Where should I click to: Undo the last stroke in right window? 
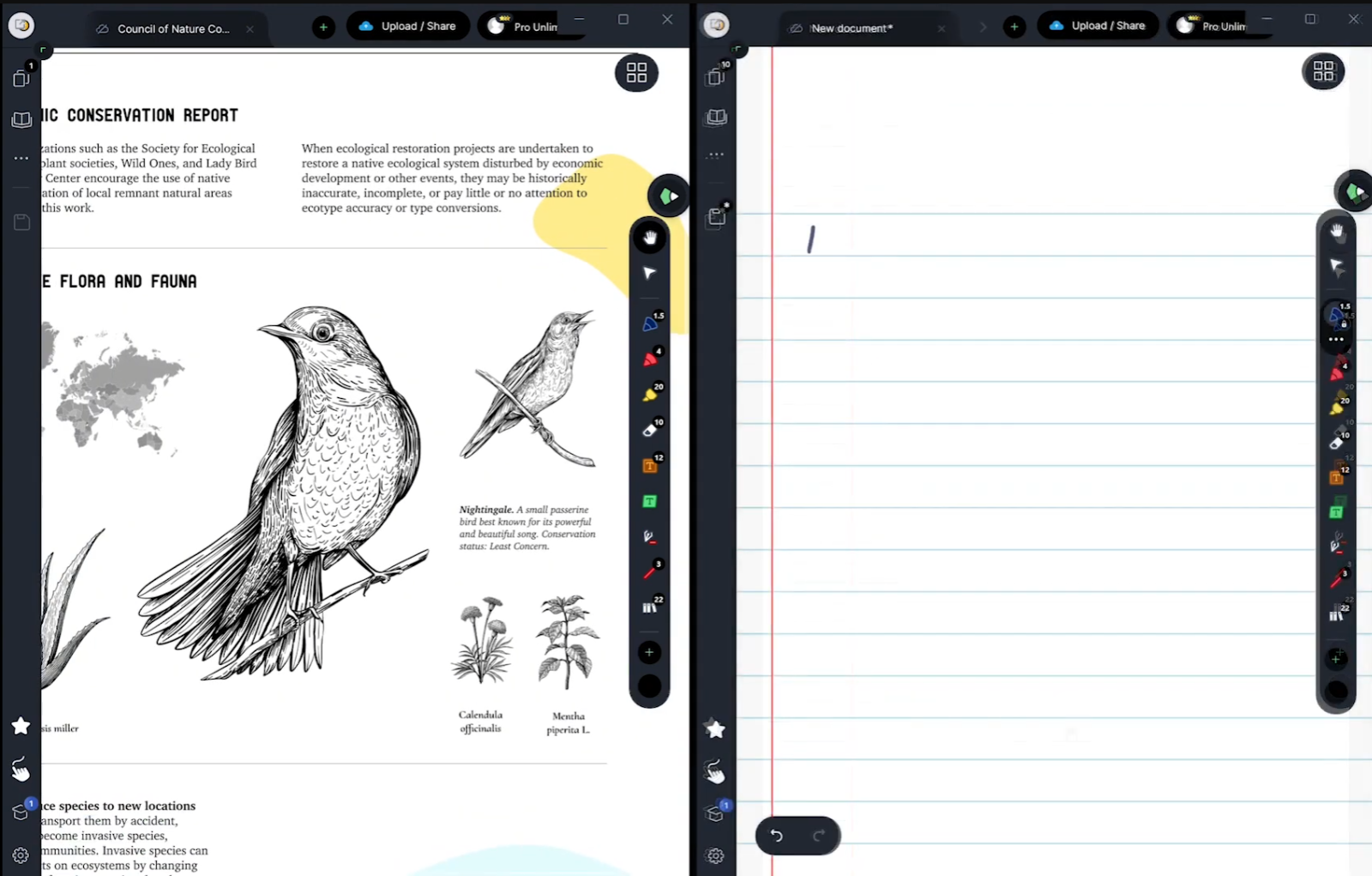point(777,836)
